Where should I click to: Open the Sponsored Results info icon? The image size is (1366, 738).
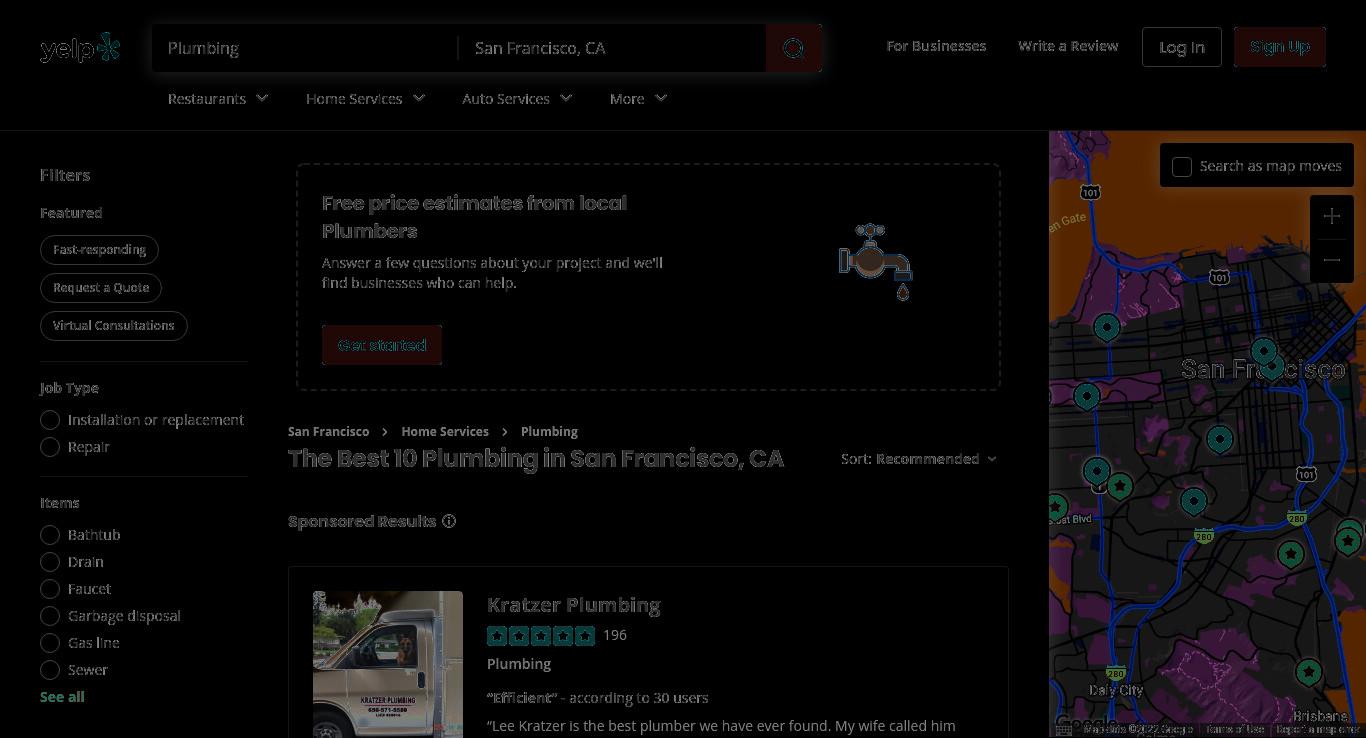449,521
